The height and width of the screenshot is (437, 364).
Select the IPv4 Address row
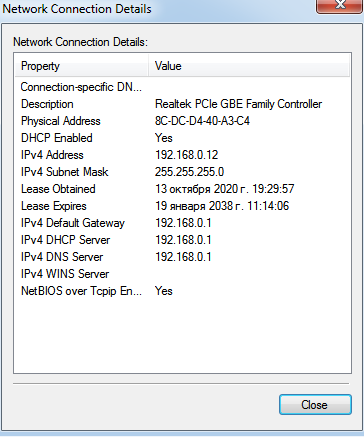click(182, 155)
